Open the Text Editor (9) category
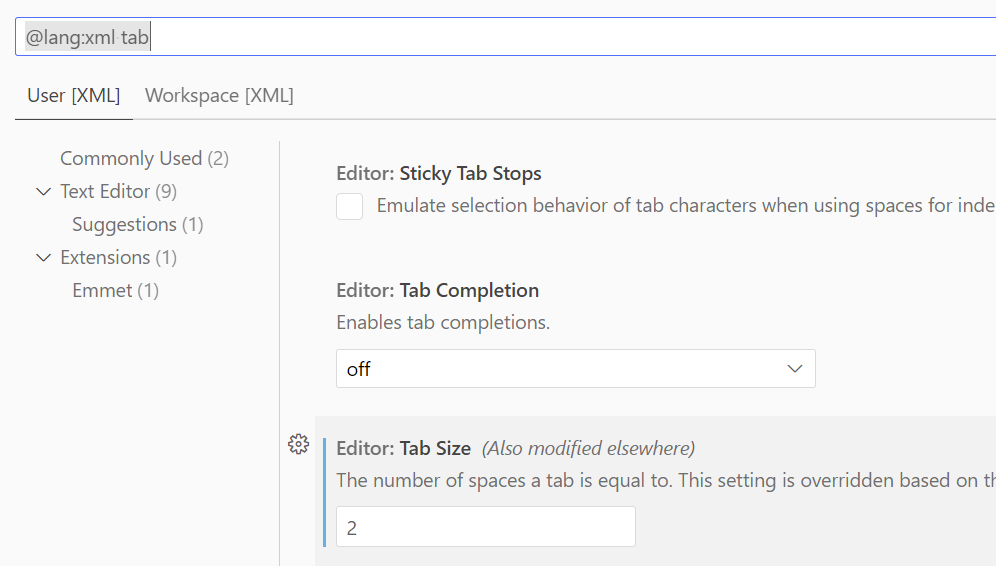996x566 pixels. pyautogui.click(x=118, y=191)
